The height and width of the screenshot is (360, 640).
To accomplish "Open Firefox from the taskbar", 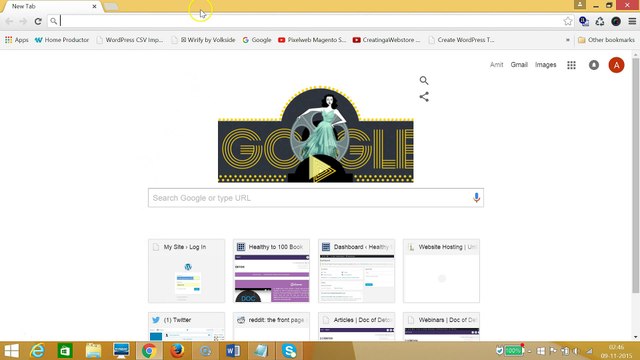I will coord(177,351).
